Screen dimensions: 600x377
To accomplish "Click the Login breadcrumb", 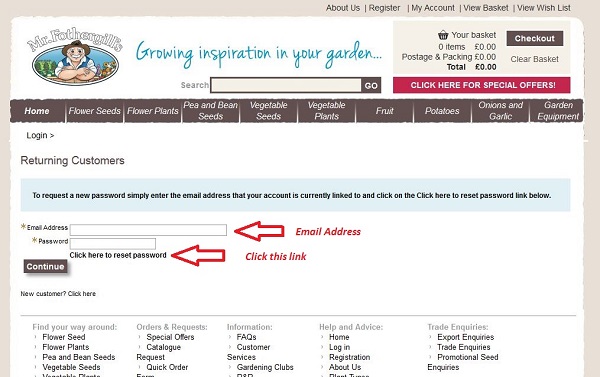I will (37, 135).
